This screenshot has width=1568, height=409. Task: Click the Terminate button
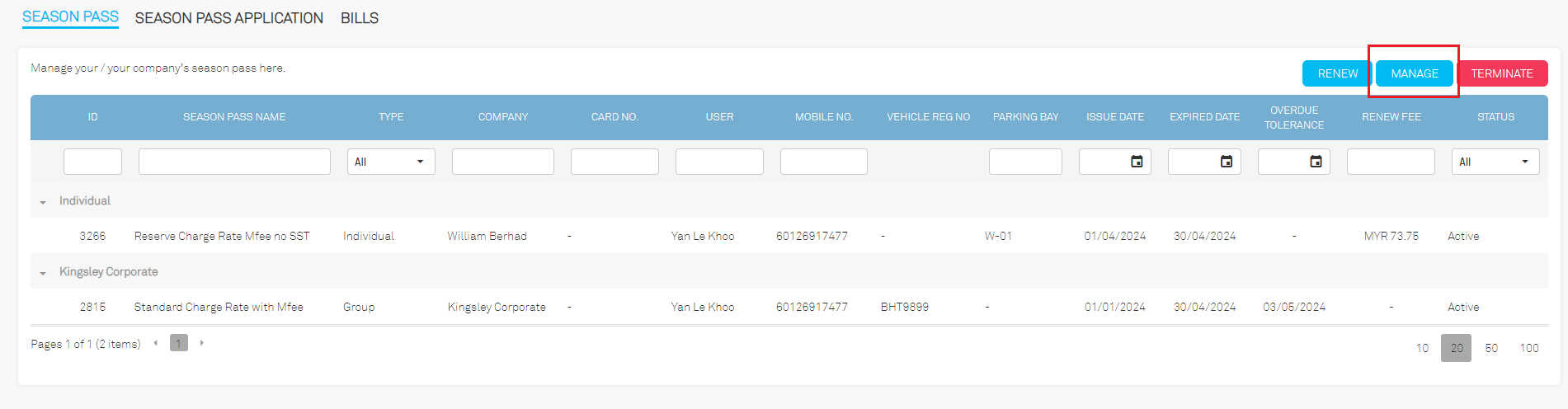tap(1501, 73)
